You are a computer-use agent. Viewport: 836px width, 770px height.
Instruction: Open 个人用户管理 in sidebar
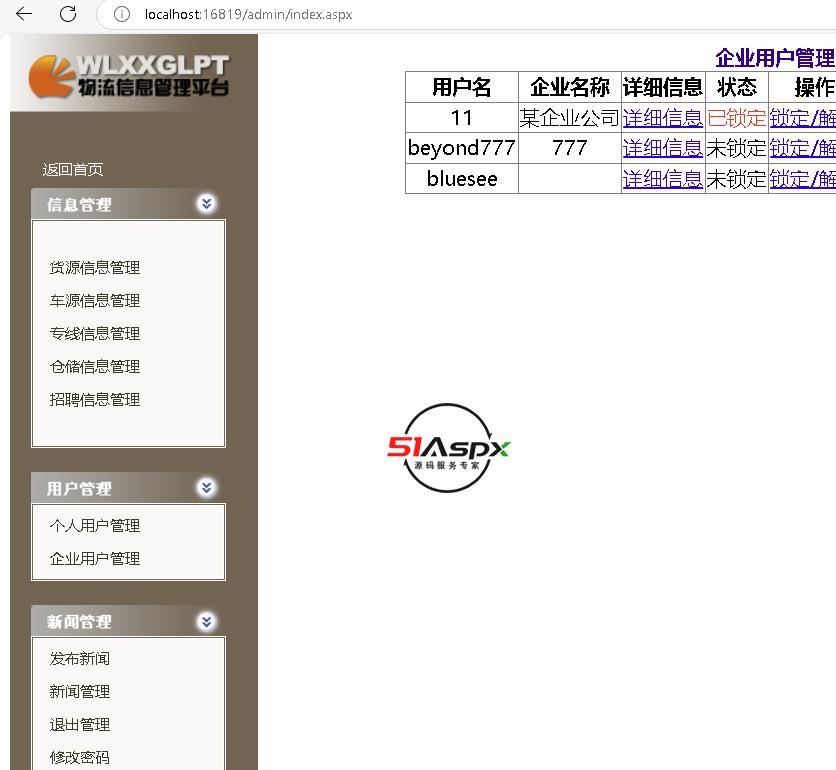click(95, 525)
